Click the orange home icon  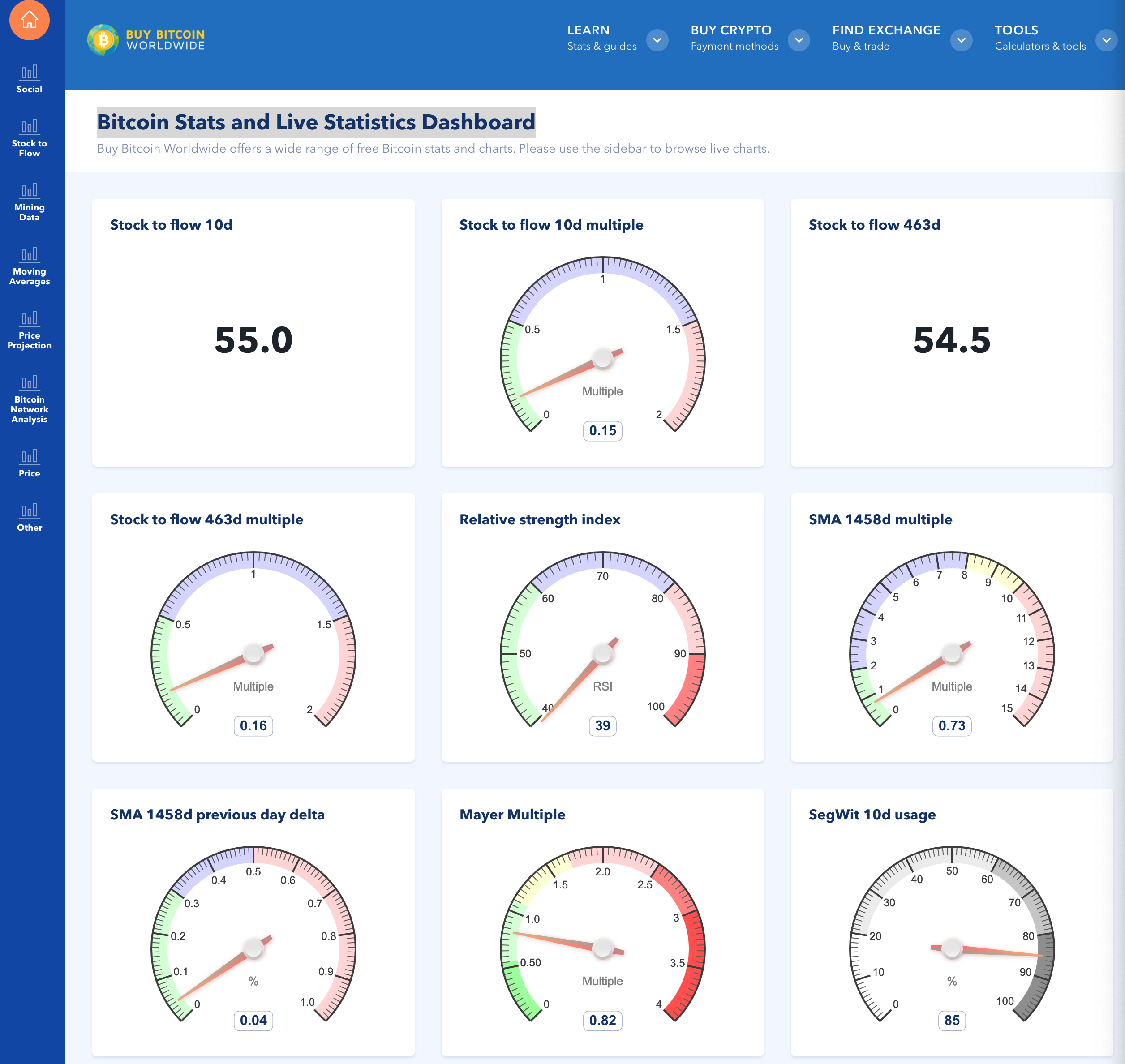click(30, 21)
